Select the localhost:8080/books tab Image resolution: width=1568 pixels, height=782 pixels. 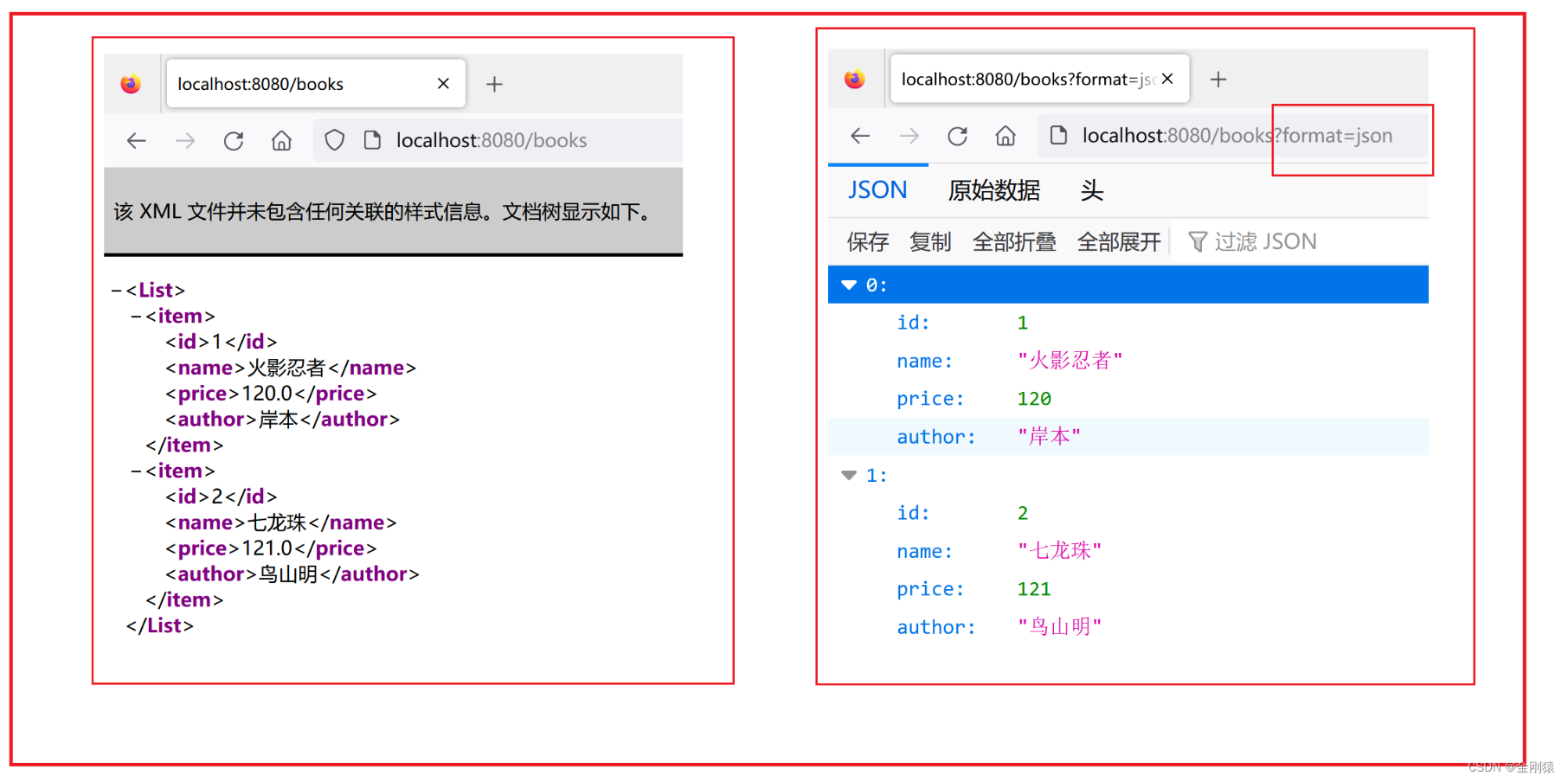(316, 83)
